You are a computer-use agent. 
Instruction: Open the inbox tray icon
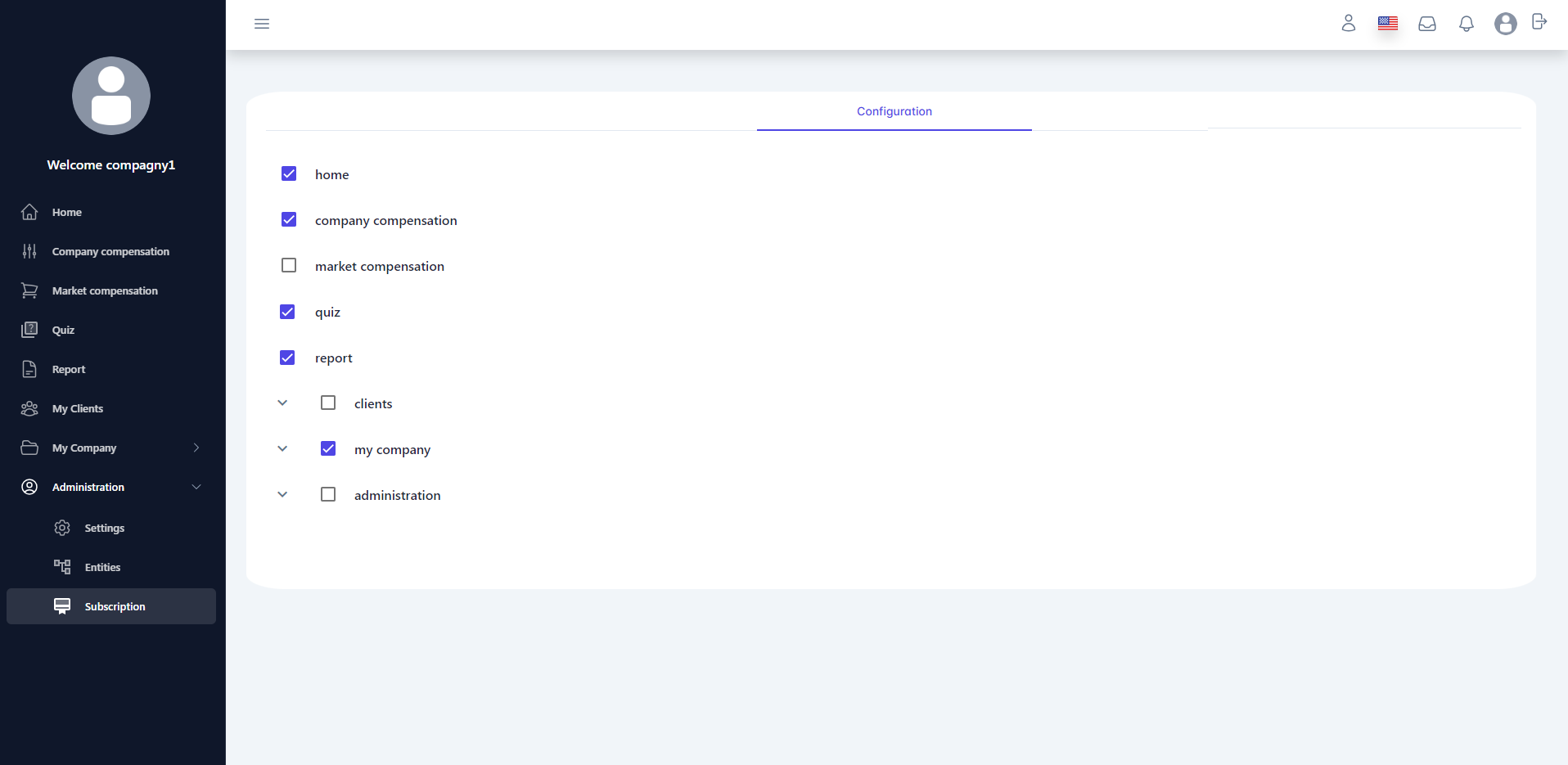point(1426,24)
